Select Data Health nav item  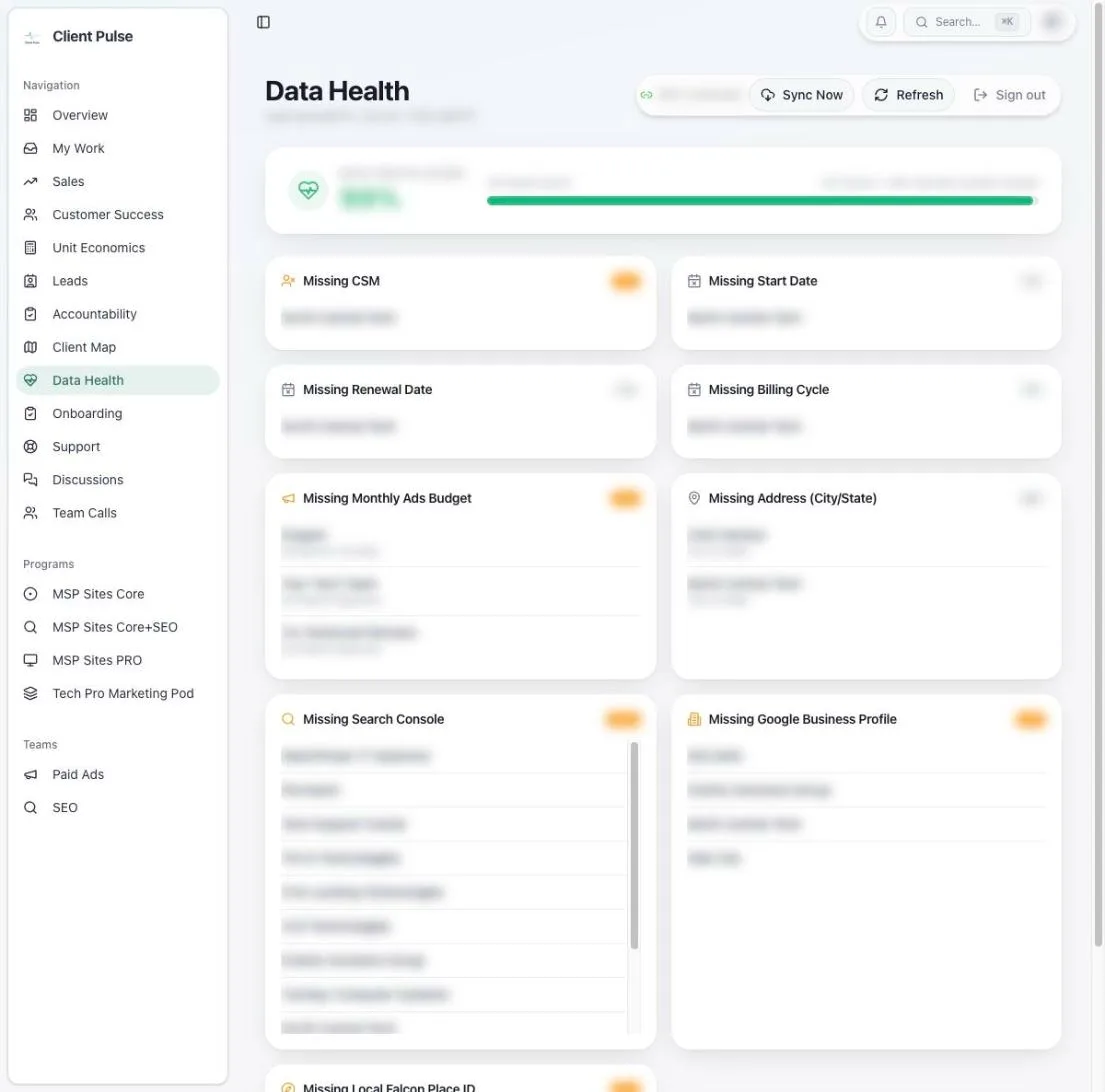pos(118,380)
